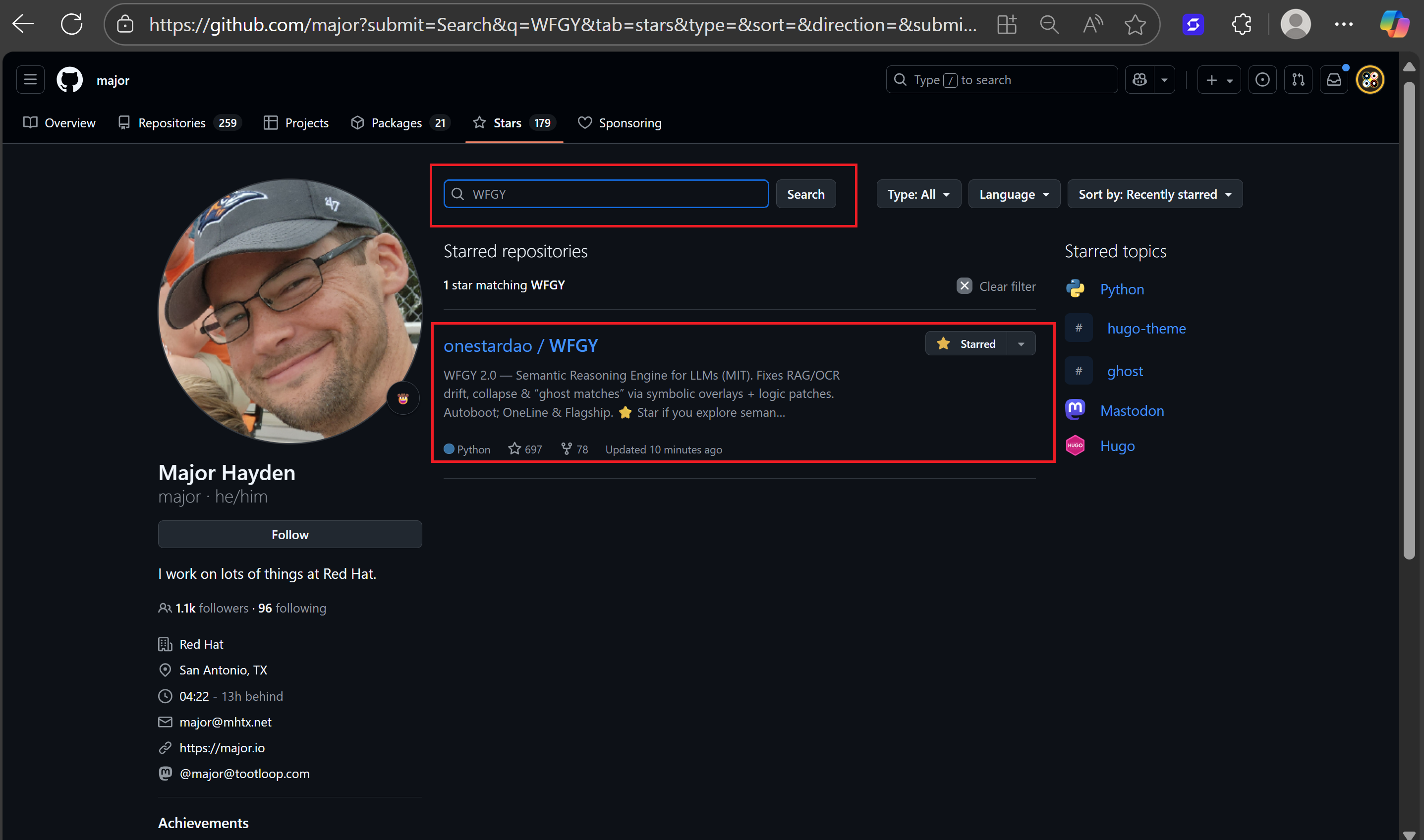Open the hamburger navigation menu
The image size is (1424, 840).
tap(31, 80)
